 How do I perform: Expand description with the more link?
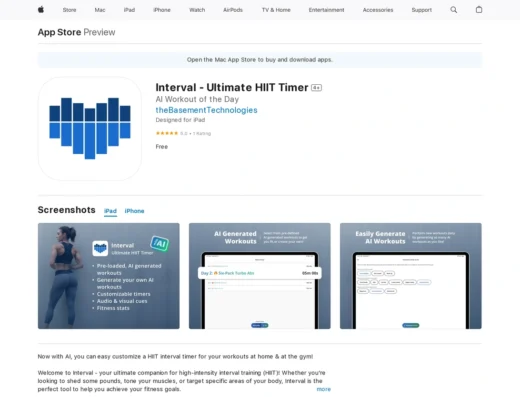tap(324, 389)
